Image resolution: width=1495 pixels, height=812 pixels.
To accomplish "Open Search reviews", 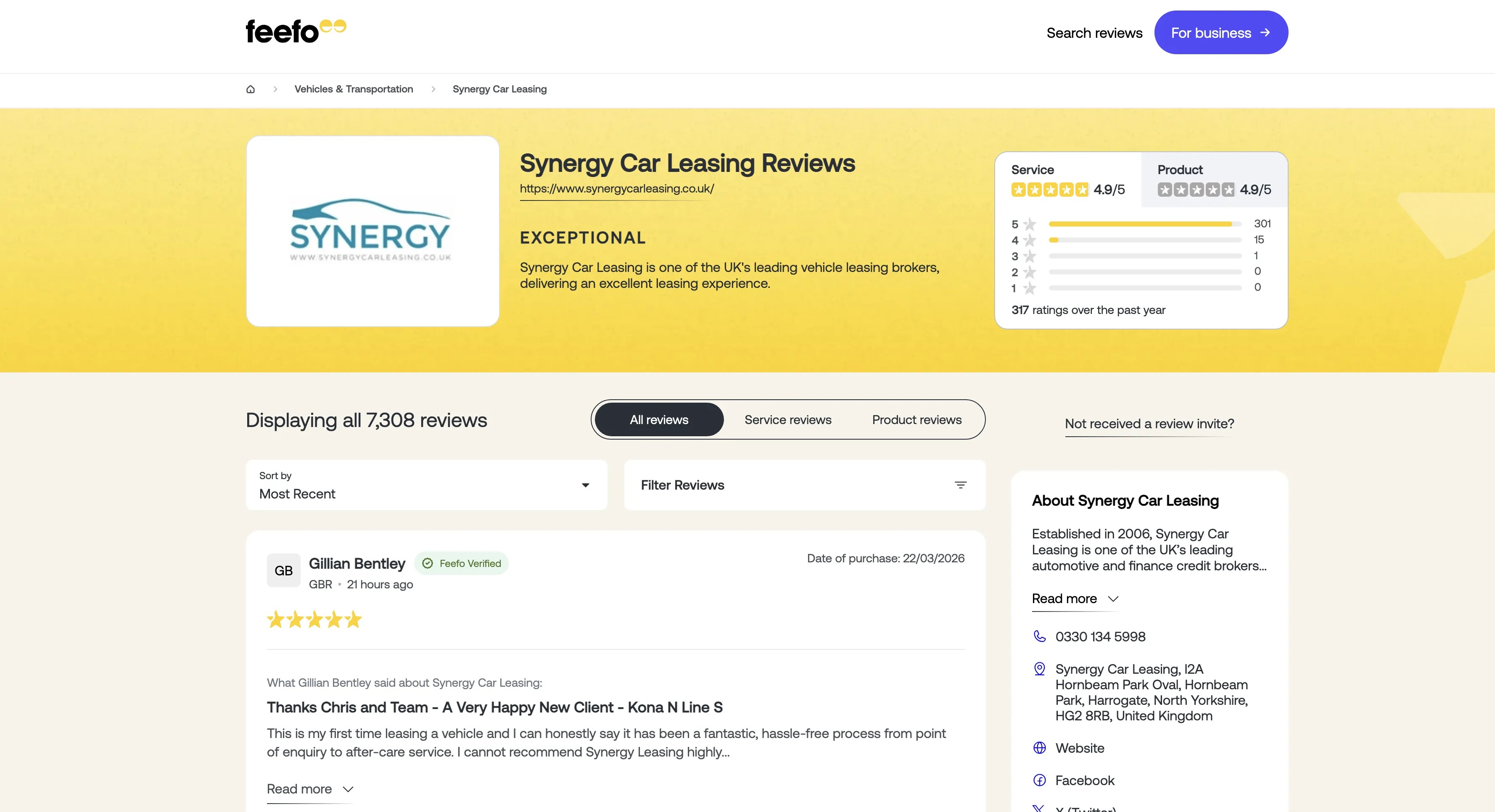I will [x=1094, y=33].
